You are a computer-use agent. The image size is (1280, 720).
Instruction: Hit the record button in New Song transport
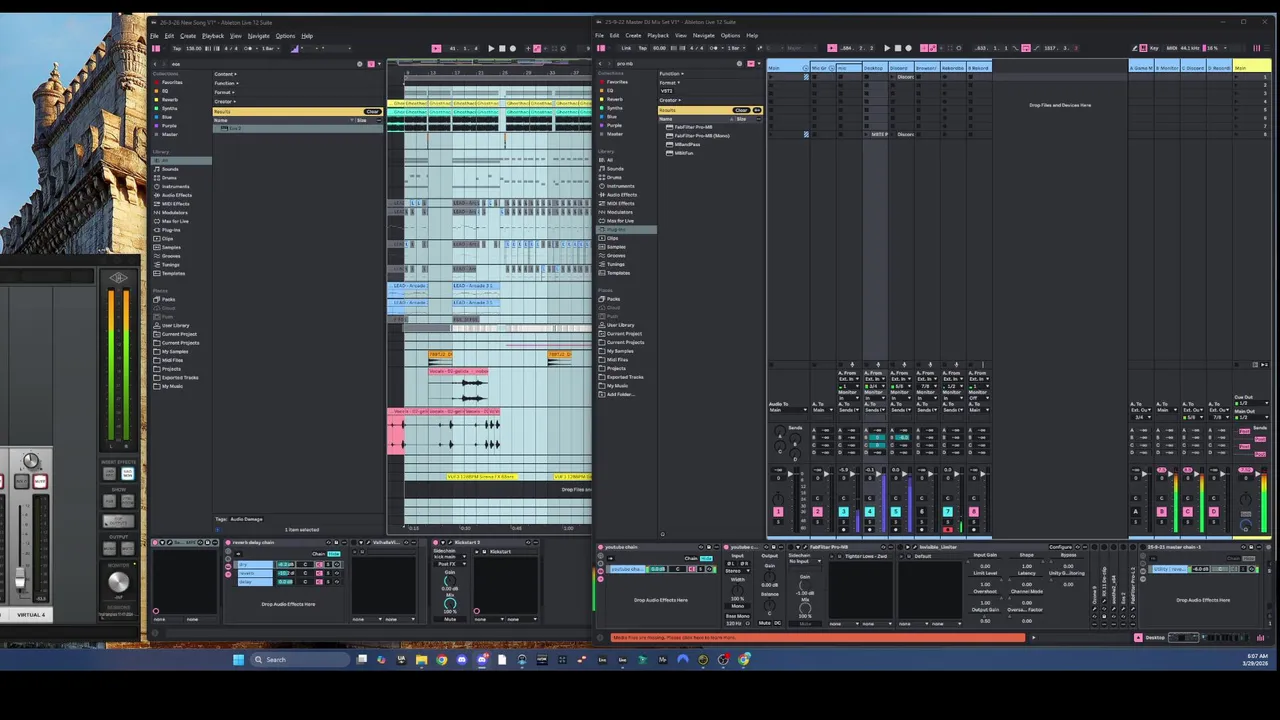(513, 48)
